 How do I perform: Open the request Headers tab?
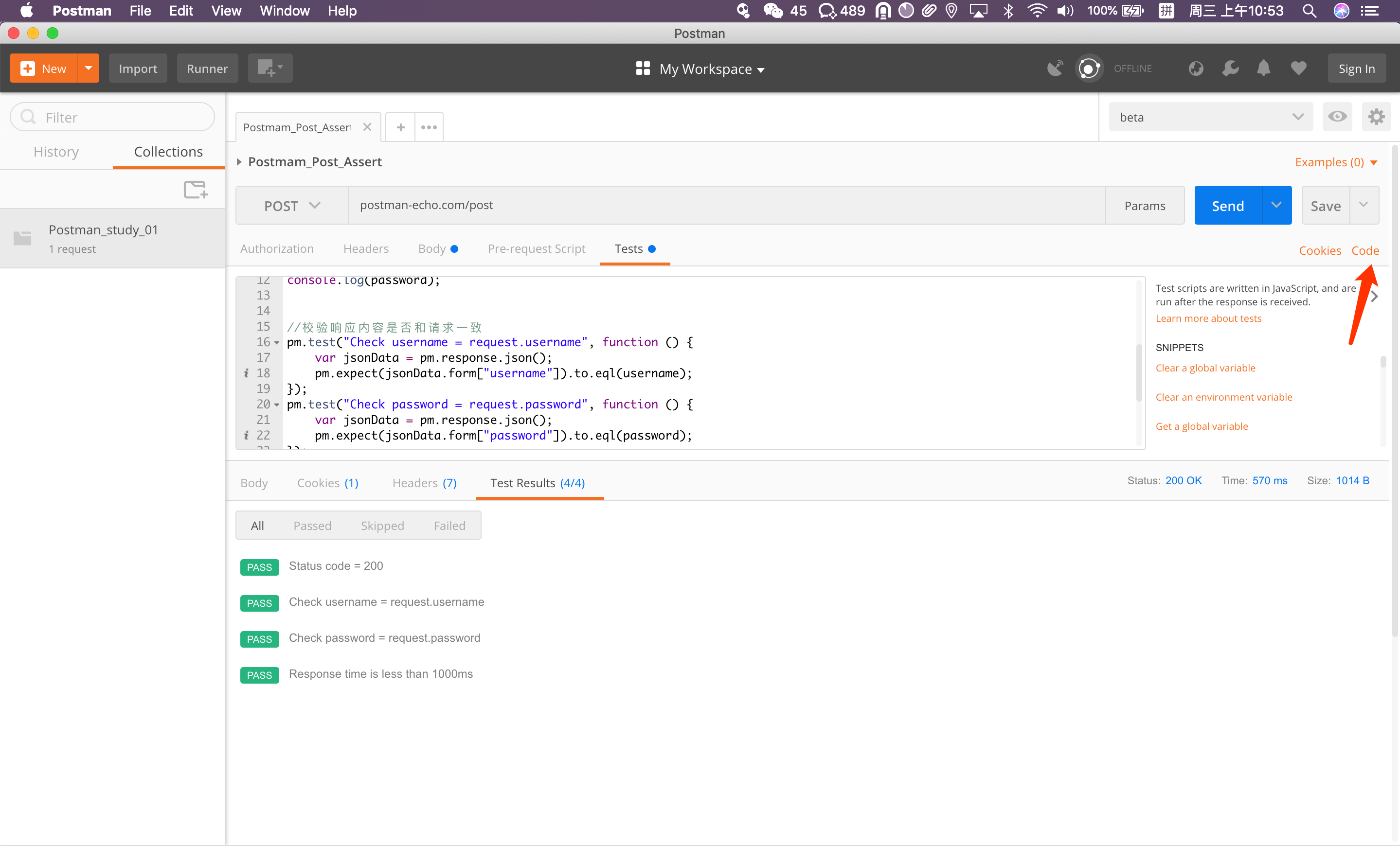(366, 248)
